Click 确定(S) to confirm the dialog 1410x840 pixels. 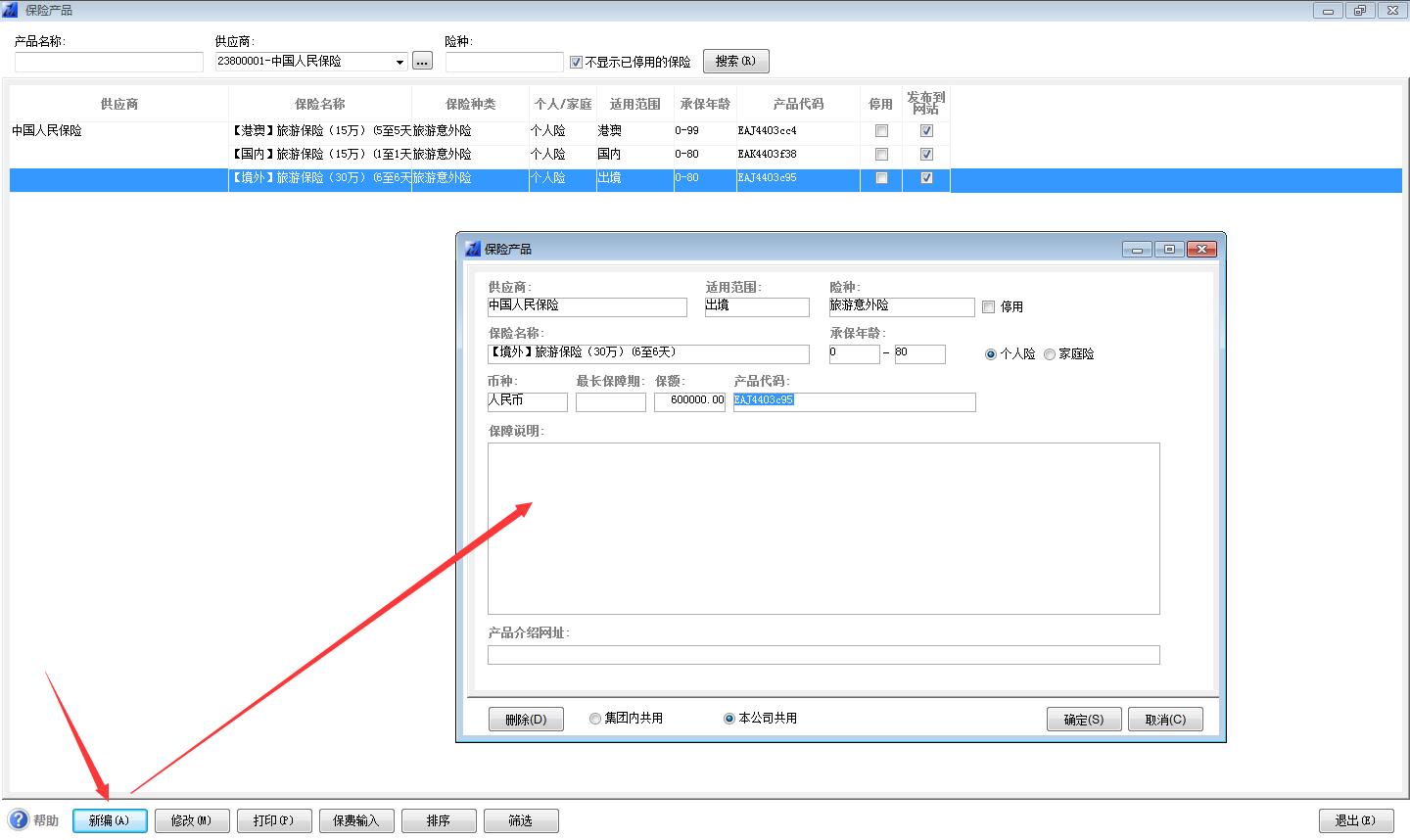[1083, 719]
